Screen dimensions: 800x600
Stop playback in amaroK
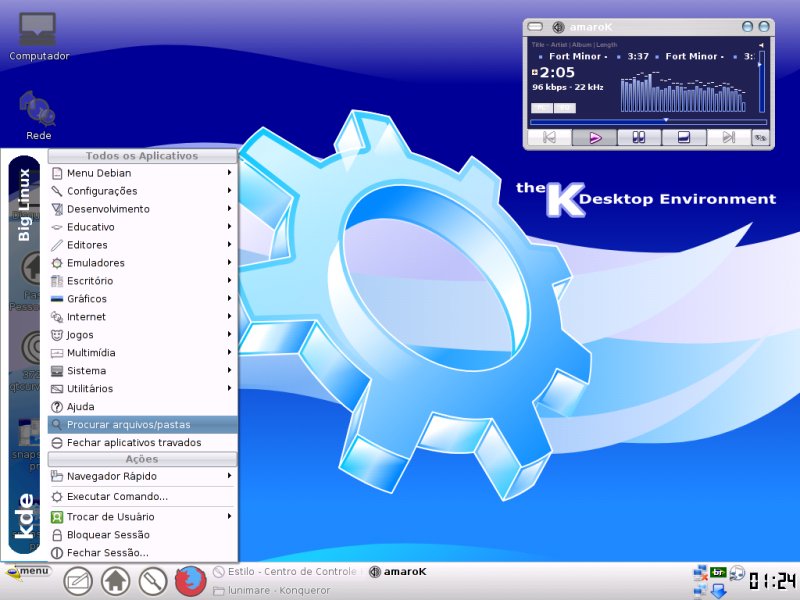coord(684,137)
